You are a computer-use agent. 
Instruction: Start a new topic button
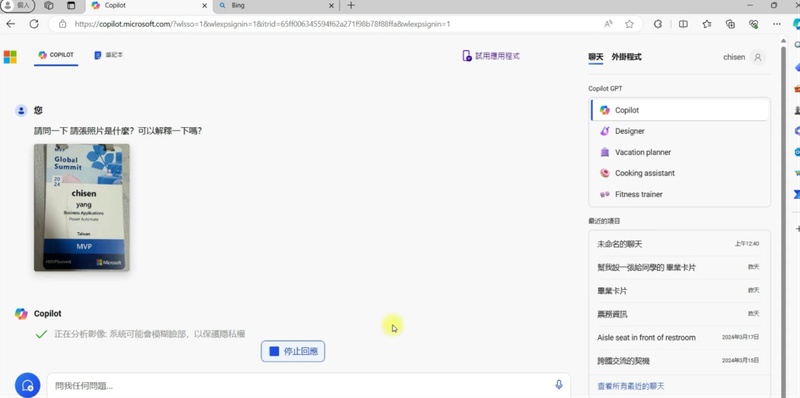coord(28,385)
